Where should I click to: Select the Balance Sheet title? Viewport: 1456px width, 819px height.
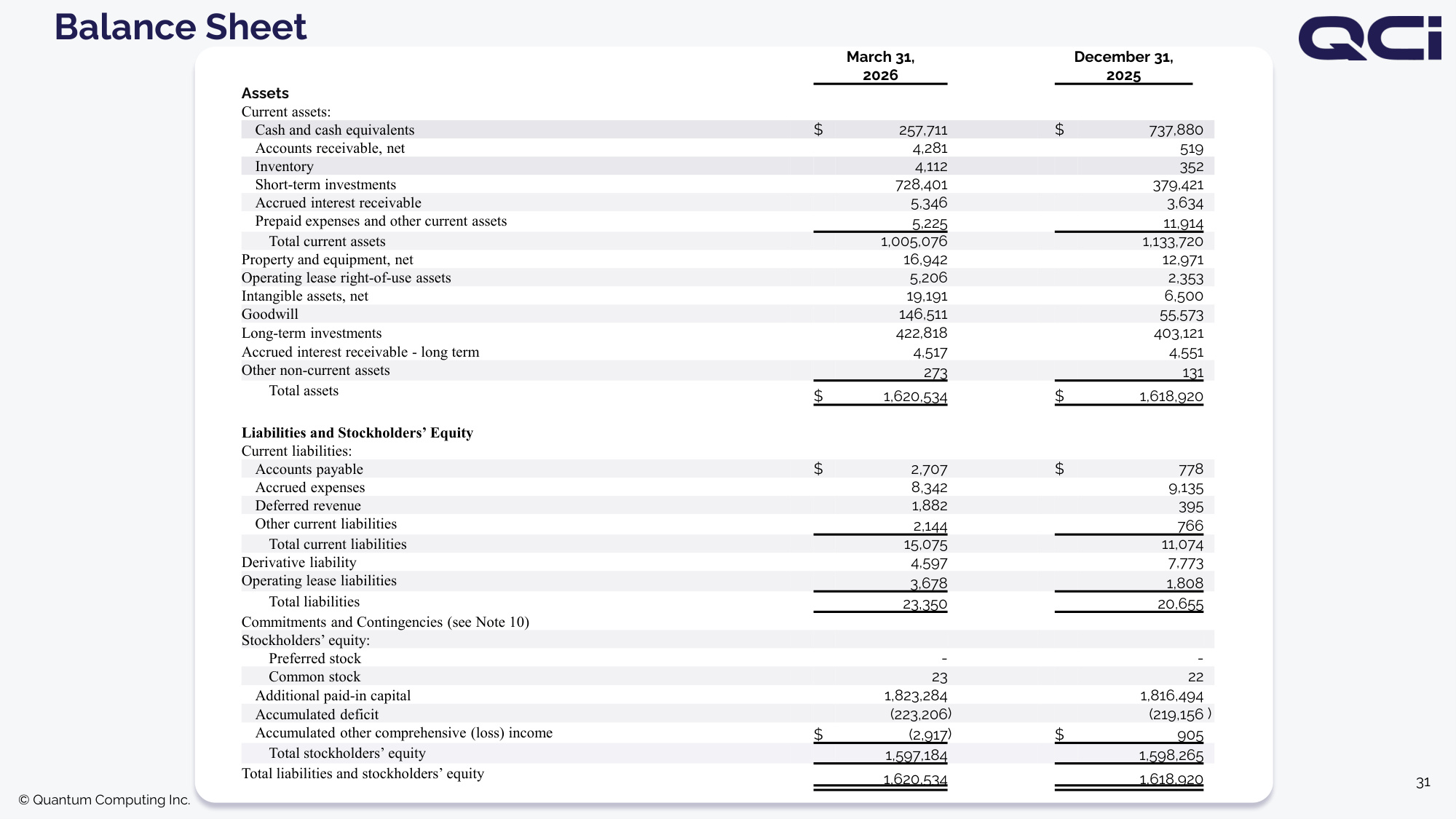click(181, 27)
